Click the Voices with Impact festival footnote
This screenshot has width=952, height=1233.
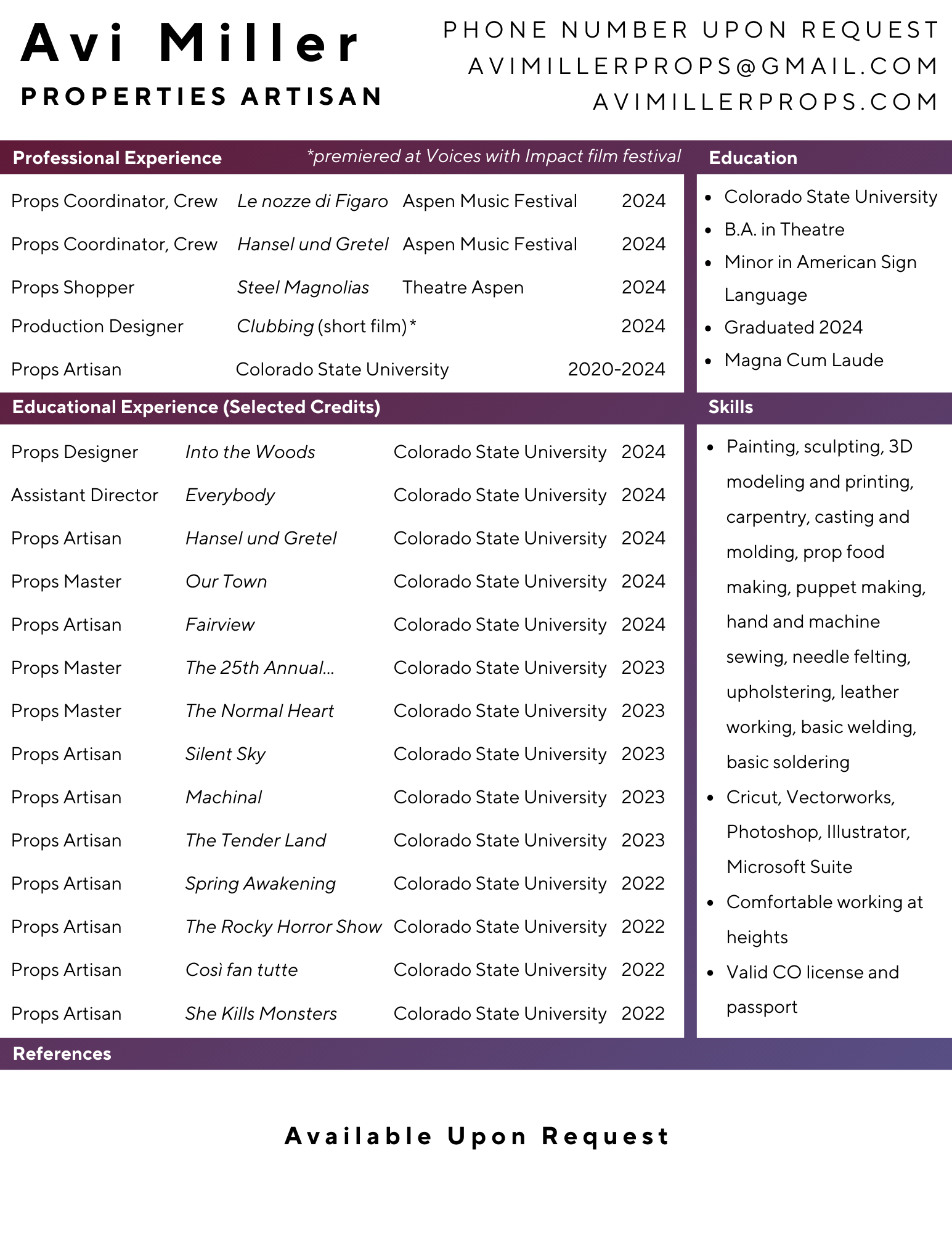494,157
